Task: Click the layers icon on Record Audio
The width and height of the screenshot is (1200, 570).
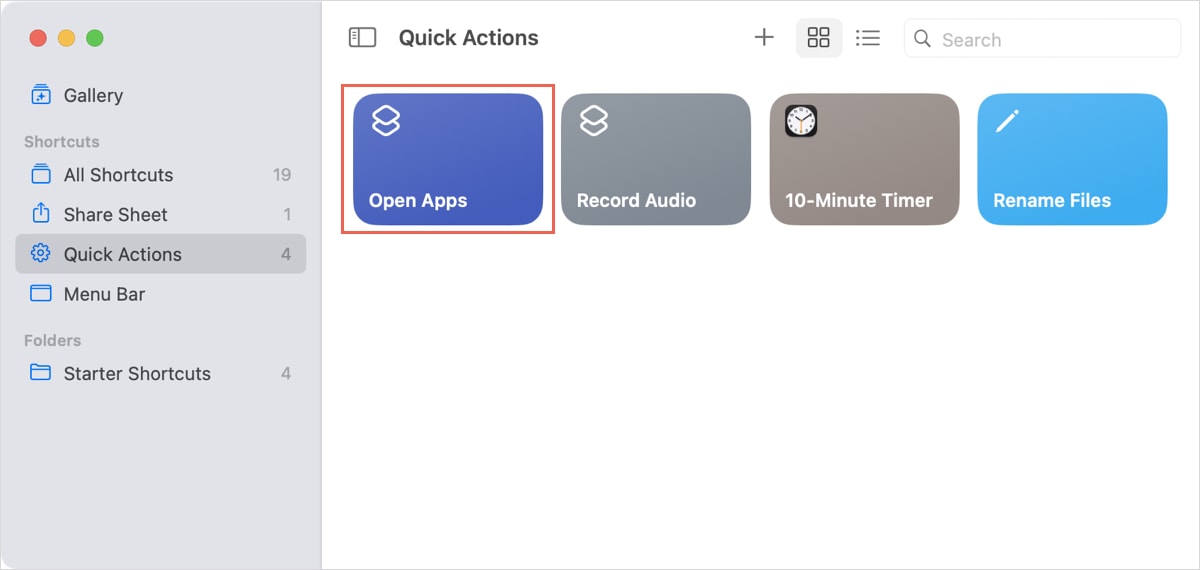Action: [x=594, y=121]
